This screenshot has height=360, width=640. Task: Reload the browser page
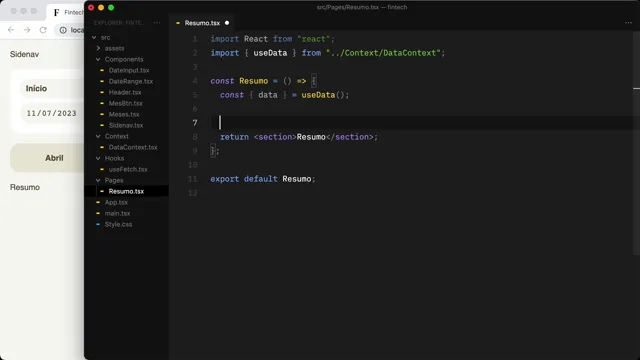click(x=43, y=30)
